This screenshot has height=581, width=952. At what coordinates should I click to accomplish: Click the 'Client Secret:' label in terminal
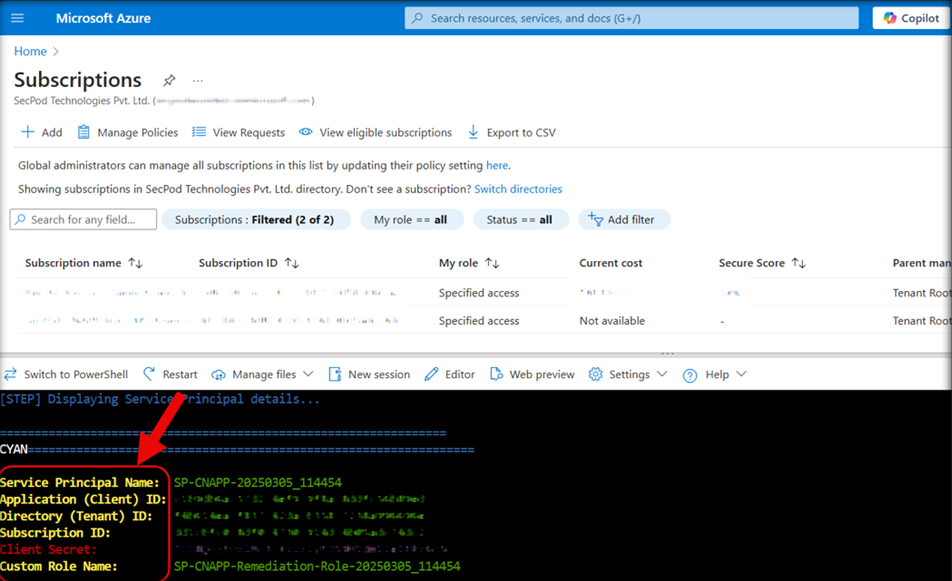click(49, 549)
